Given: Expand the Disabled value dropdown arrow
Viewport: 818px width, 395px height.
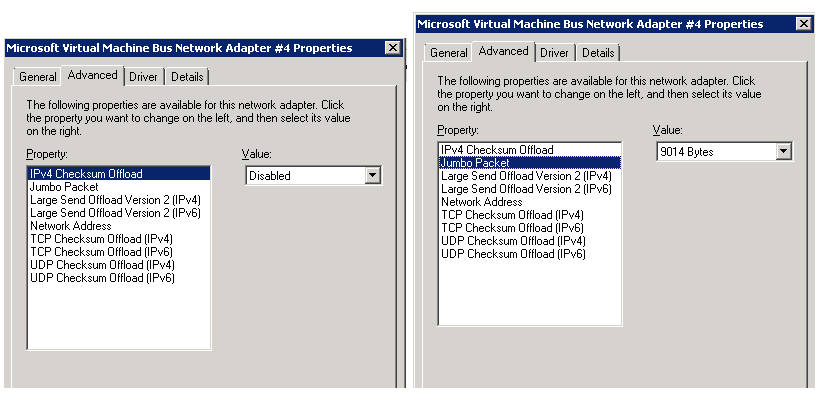Looking at the screenshot, I should coord(372,176).
